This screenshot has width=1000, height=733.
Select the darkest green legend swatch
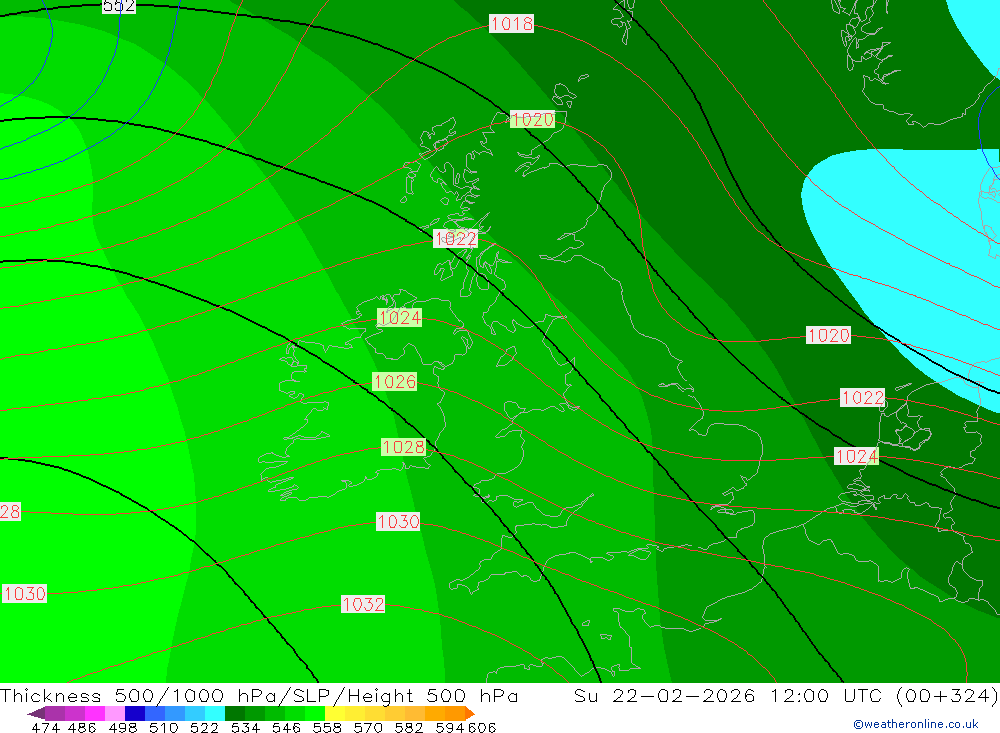tap(235, 713)
